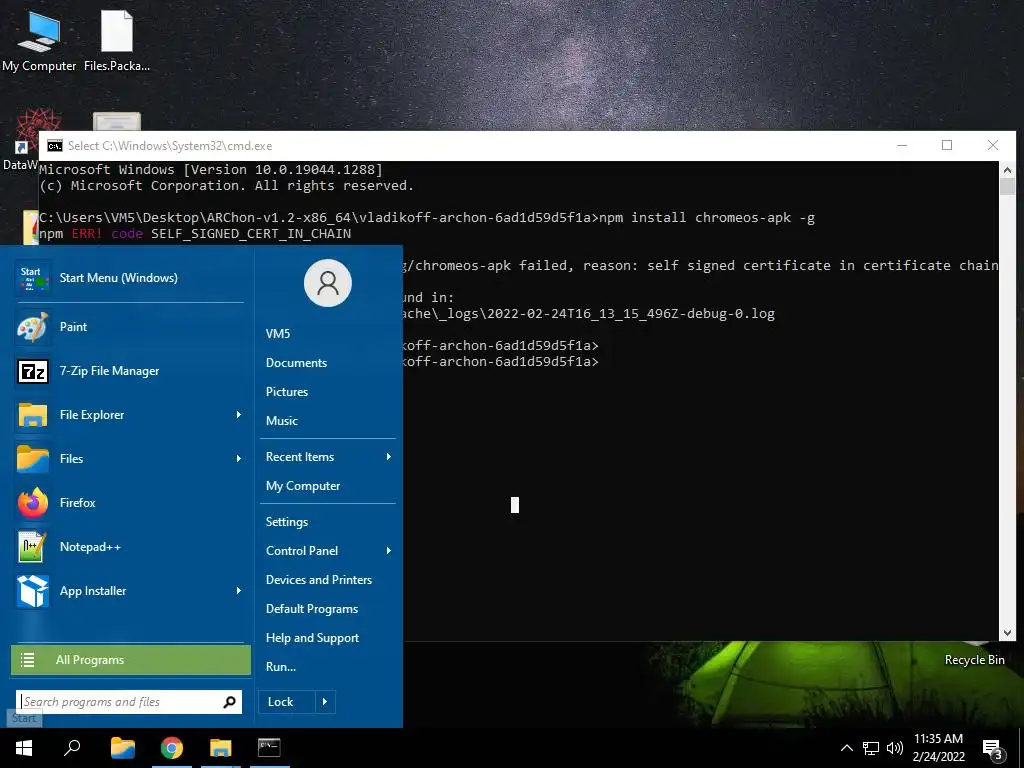Click the cmd scrollbar down arrow
This screenshot has width=1024, height=768.
click(1007, 633)
